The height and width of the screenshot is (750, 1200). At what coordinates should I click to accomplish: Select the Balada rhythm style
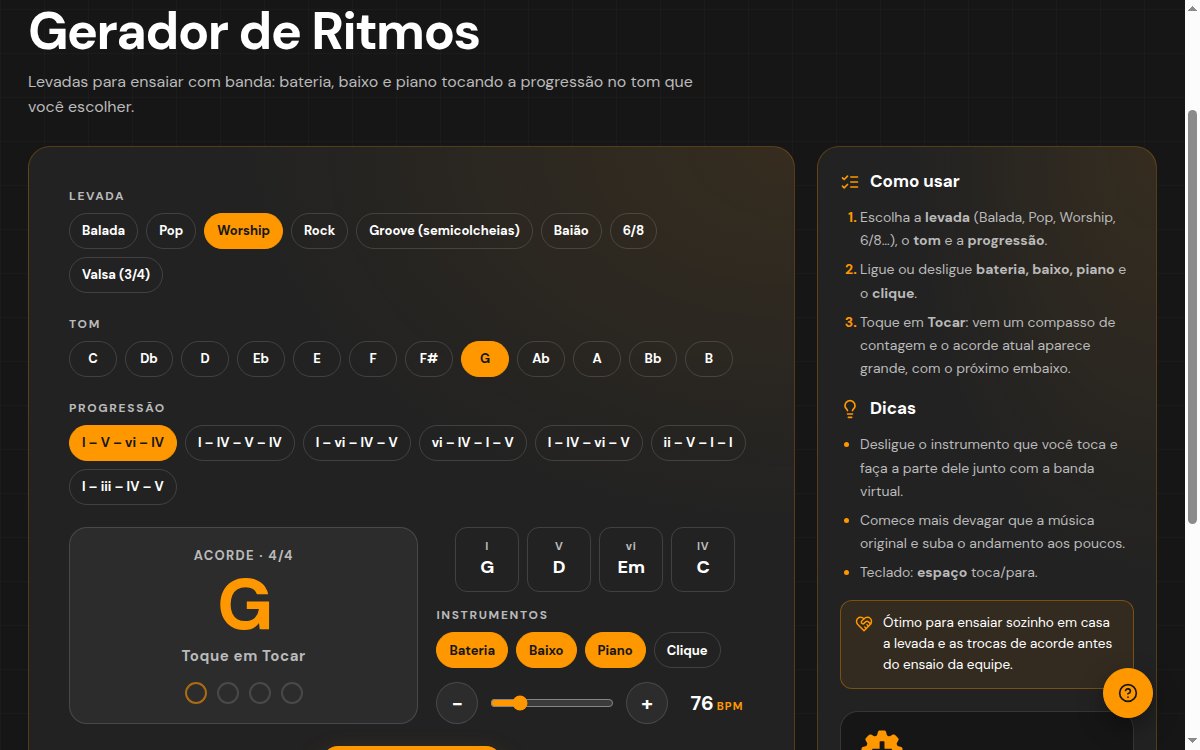tap(103, 230)
